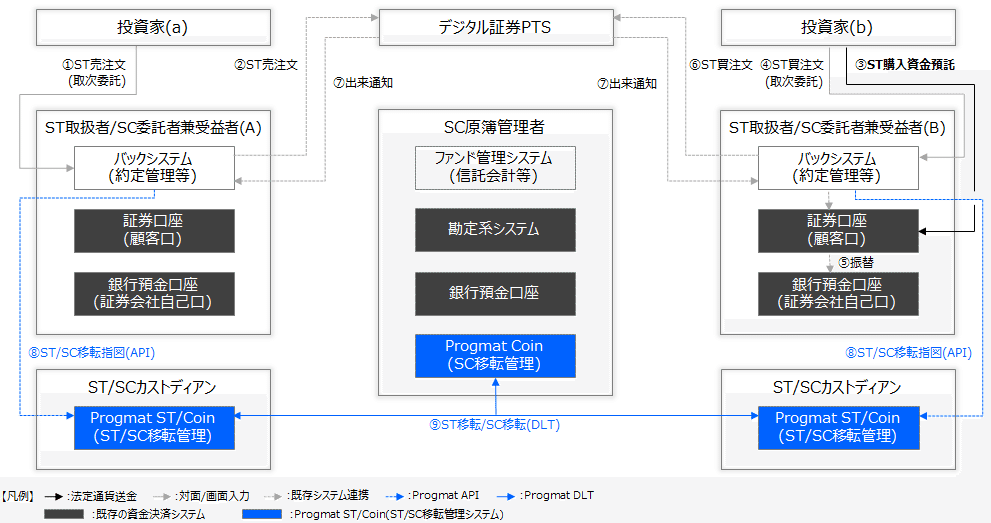The height and width of the screenshot is (523, 991).
Task: Select the bold ③ST購入資金預託 label
Action: pyautogui.click(x=904, y=64)
